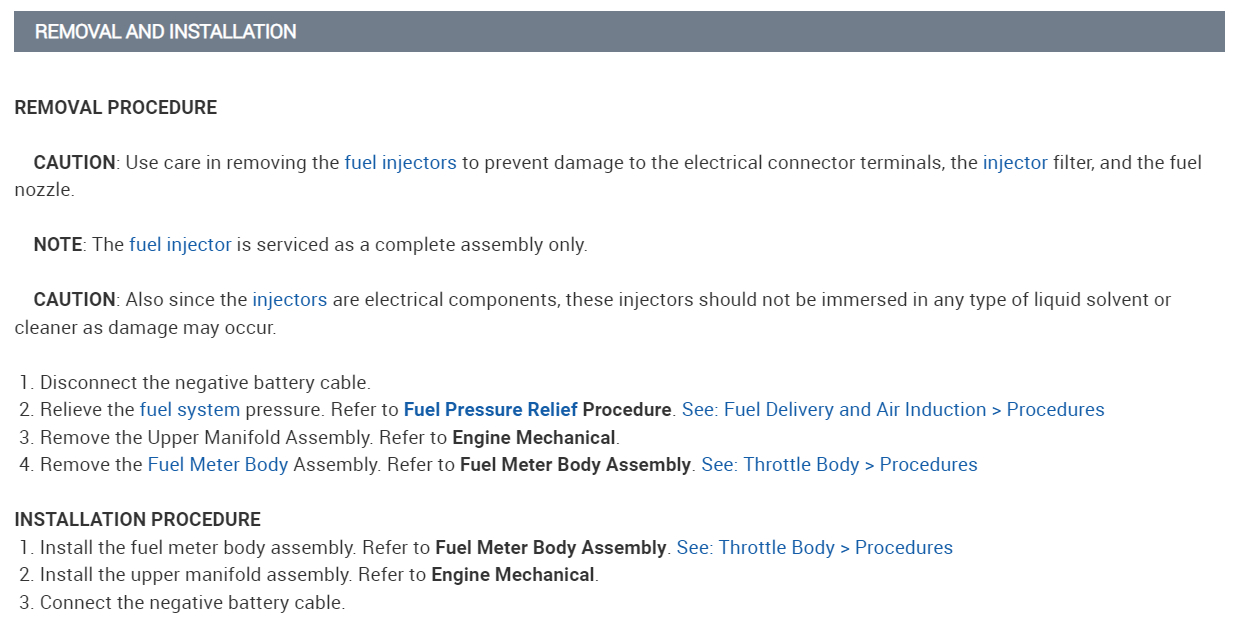This screenshot has height=642, width=1242.
Task: Click bold "Engine Mechanical" in installation step 2
Action: [512, 575]
